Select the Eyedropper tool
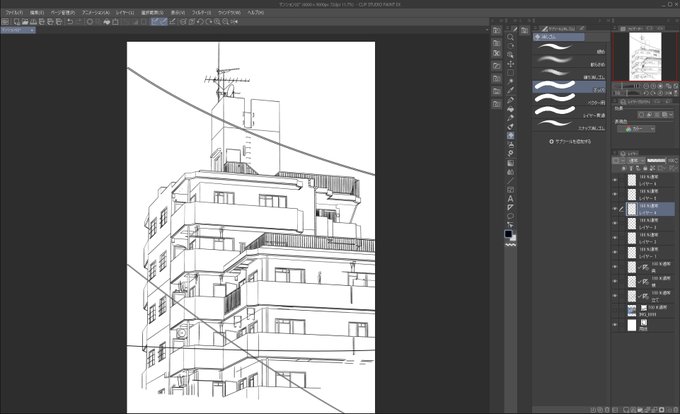The width and height of the screenshot is (680, 414). pos(510,91)
